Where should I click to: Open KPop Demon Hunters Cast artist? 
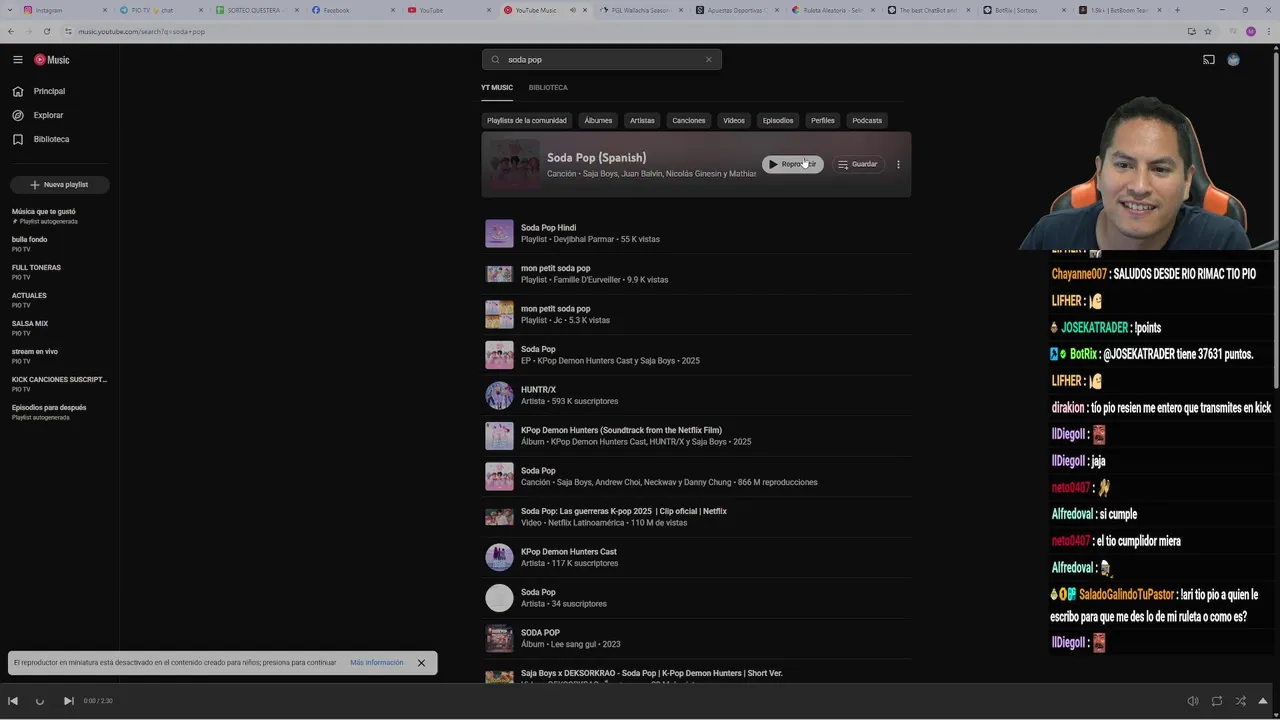click(x=696, y=558)
